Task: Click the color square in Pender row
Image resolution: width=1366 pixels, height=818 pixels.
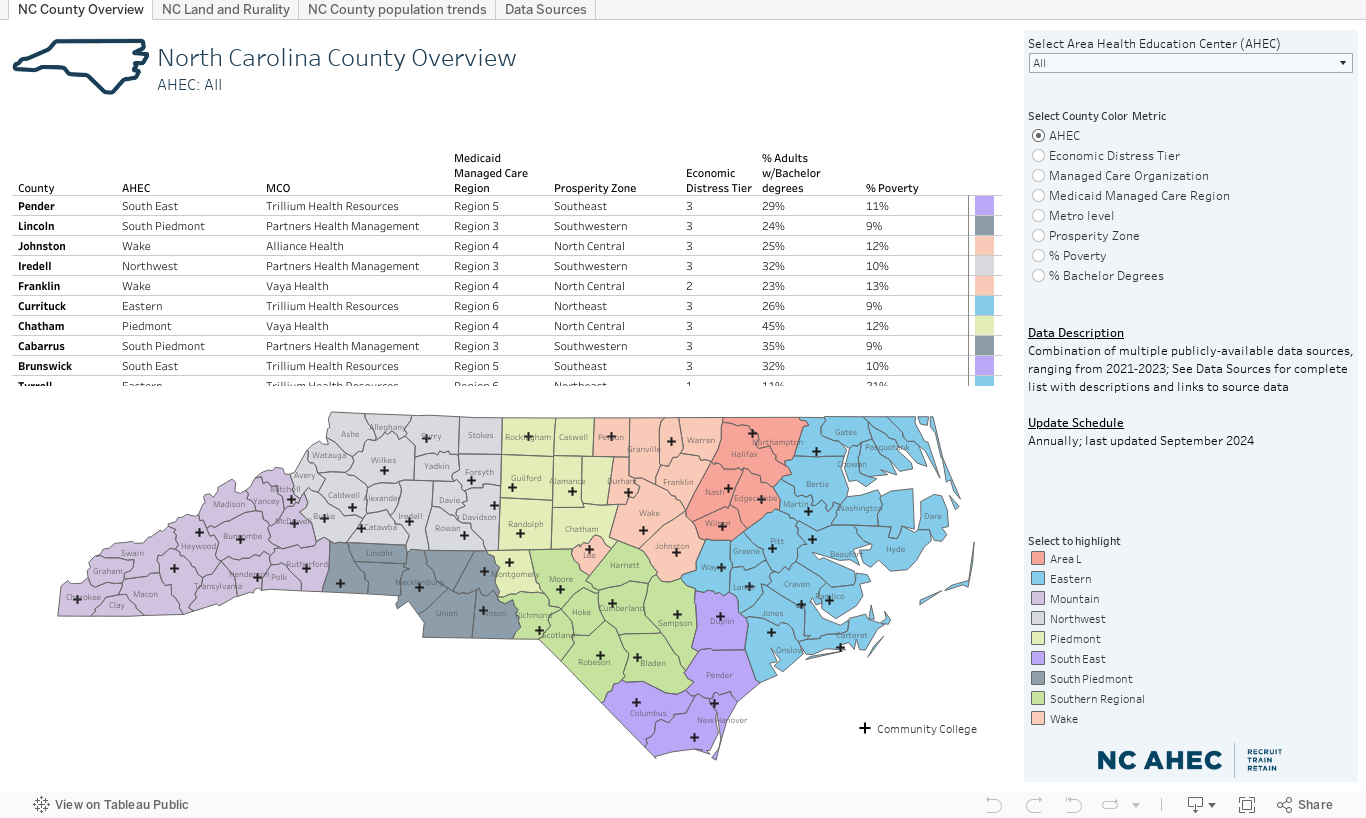Action: [x=984, y=206]
